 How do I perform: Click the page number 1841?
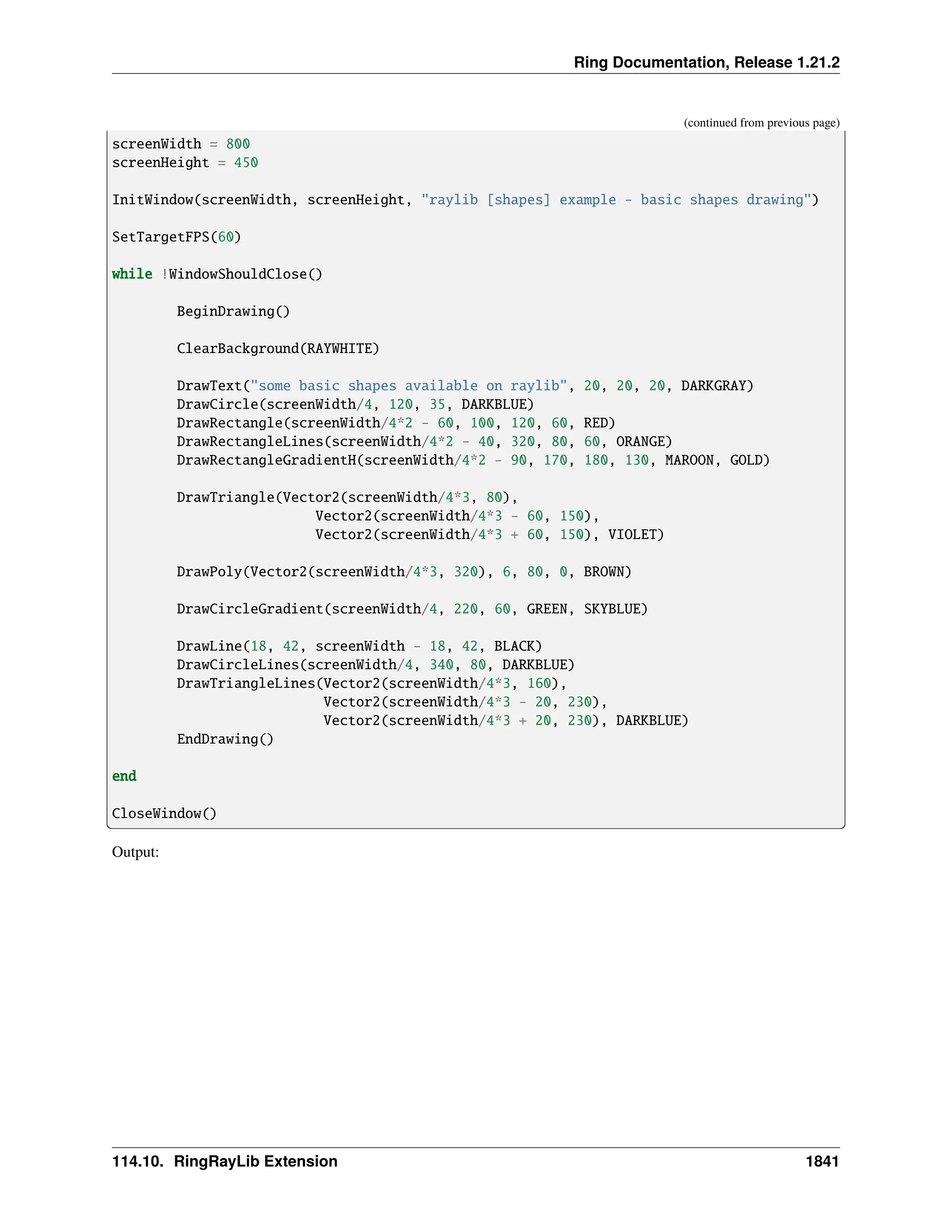click(x=822, y=1161)
